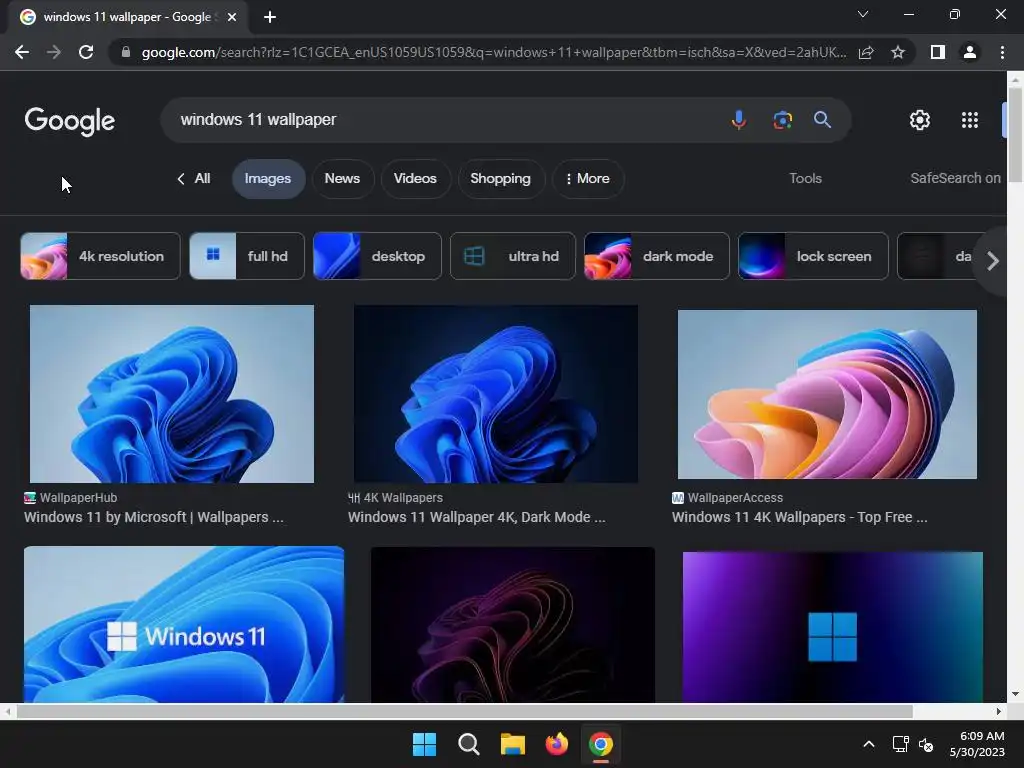This screenshot has width=1024, height=768.
Task: Open SafeSearch on setting
Action: (x=955, y=178)
